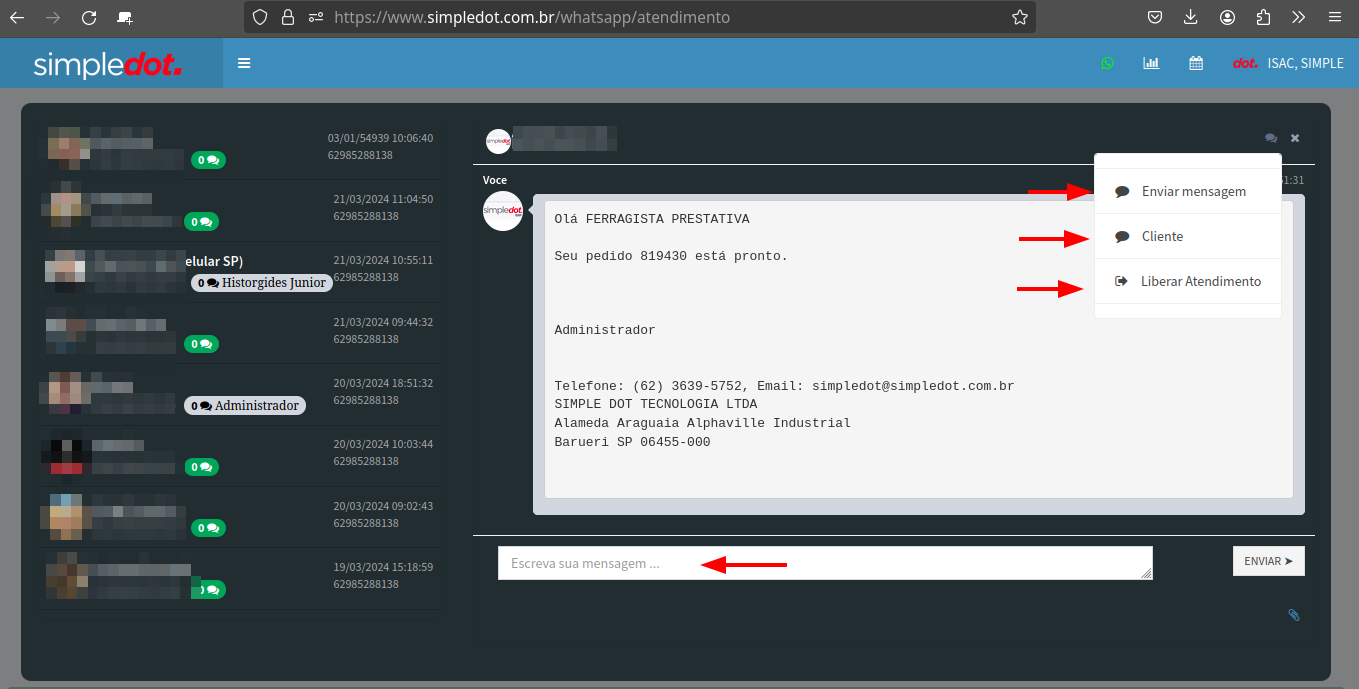
Task: Open browser downloads icon
Action: click(x=1190, y=17)
